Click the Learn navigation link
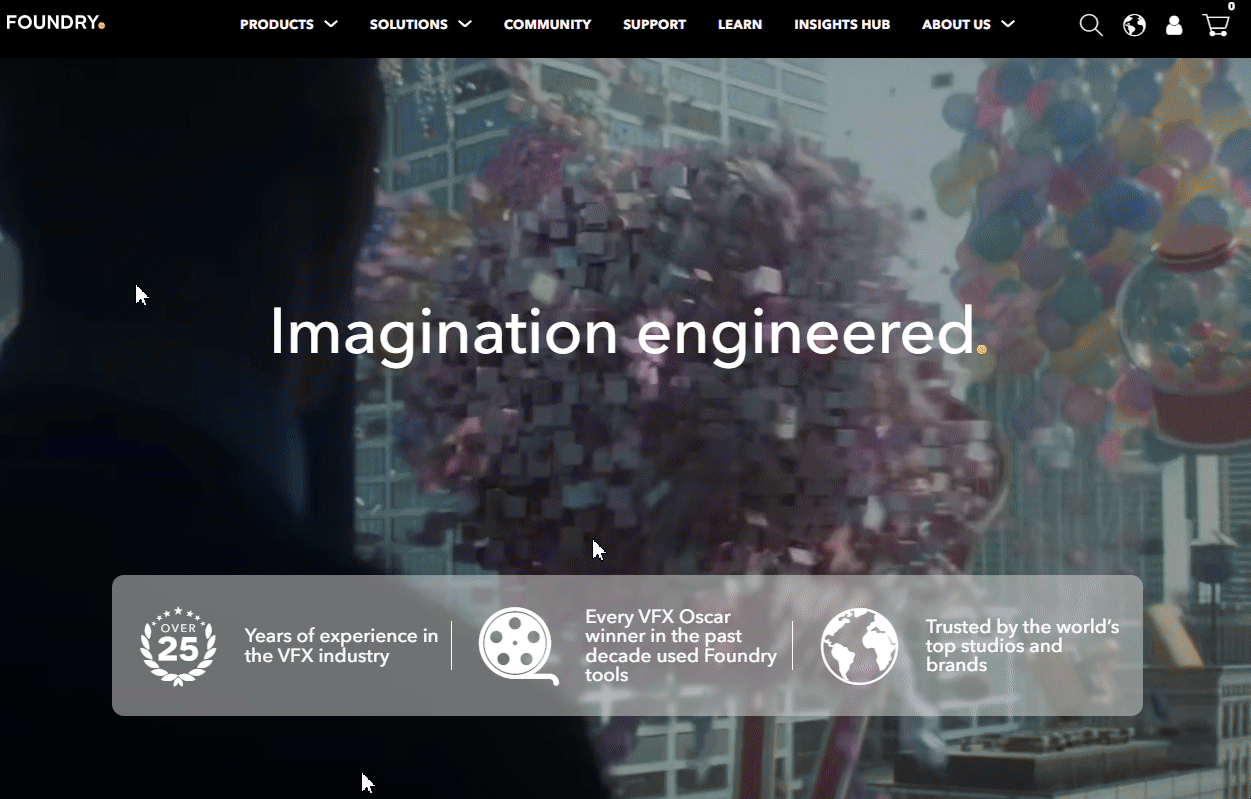The height and width of the screenshot is (799, 1251). [x=740, y=24]
